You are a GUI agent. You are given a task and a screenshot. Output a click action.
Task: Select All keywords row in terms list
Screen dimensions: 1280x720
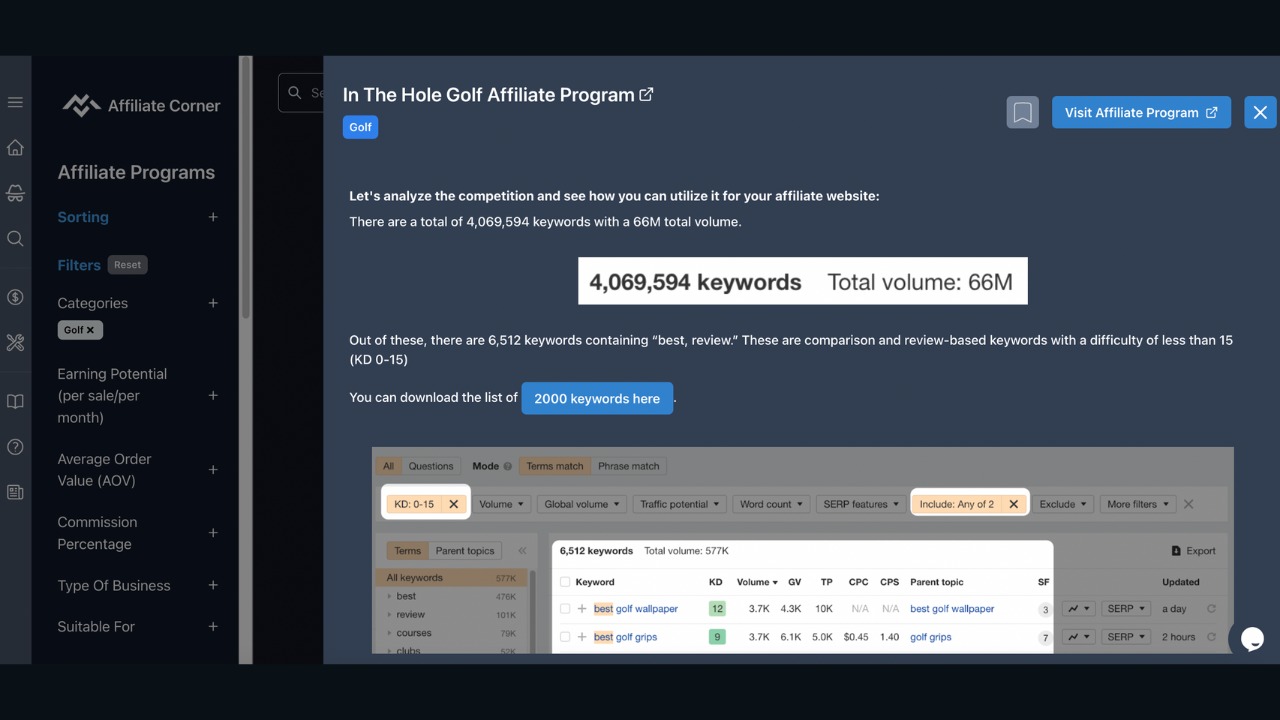click(x=452, y=578)
